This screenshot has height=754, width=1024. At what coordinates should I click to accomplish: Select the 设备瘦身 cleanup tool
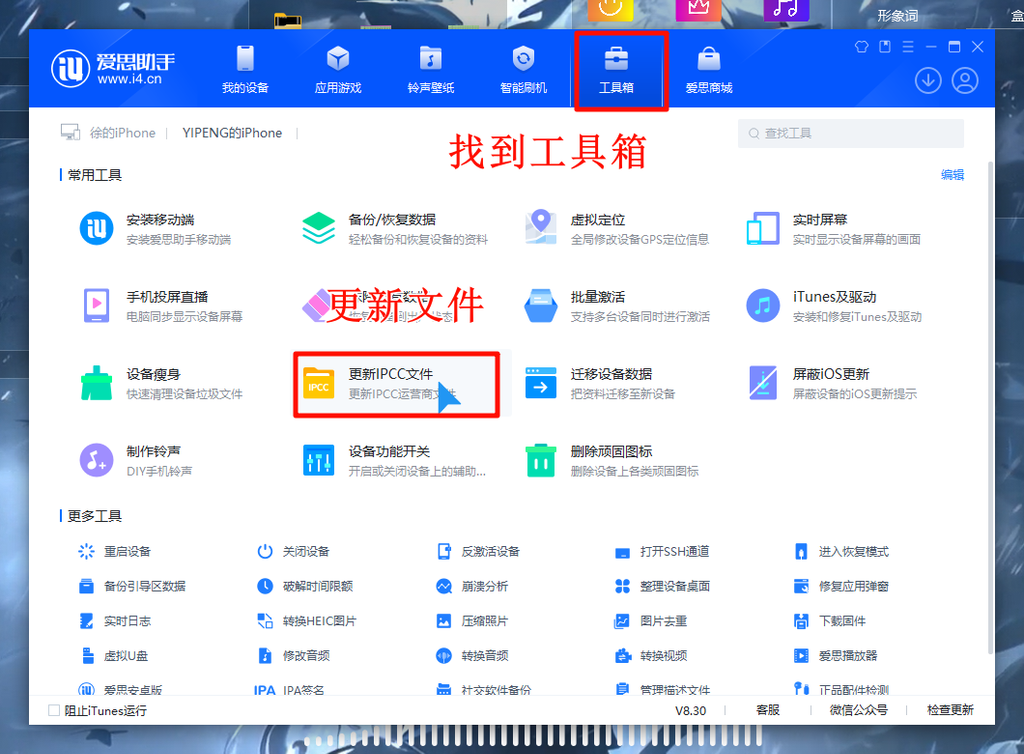coord(161,384)
